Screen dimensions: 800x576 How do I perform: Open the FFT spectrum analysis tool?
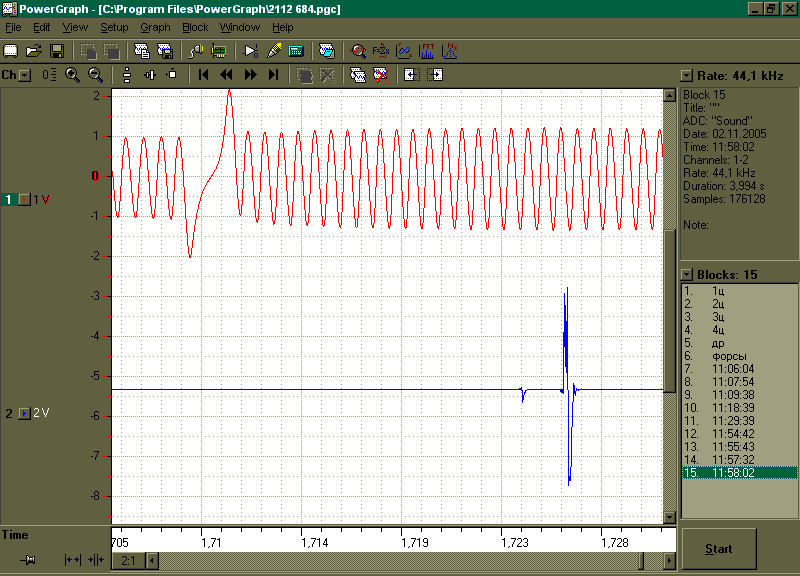pyautogui.click(x=427, y=51)
